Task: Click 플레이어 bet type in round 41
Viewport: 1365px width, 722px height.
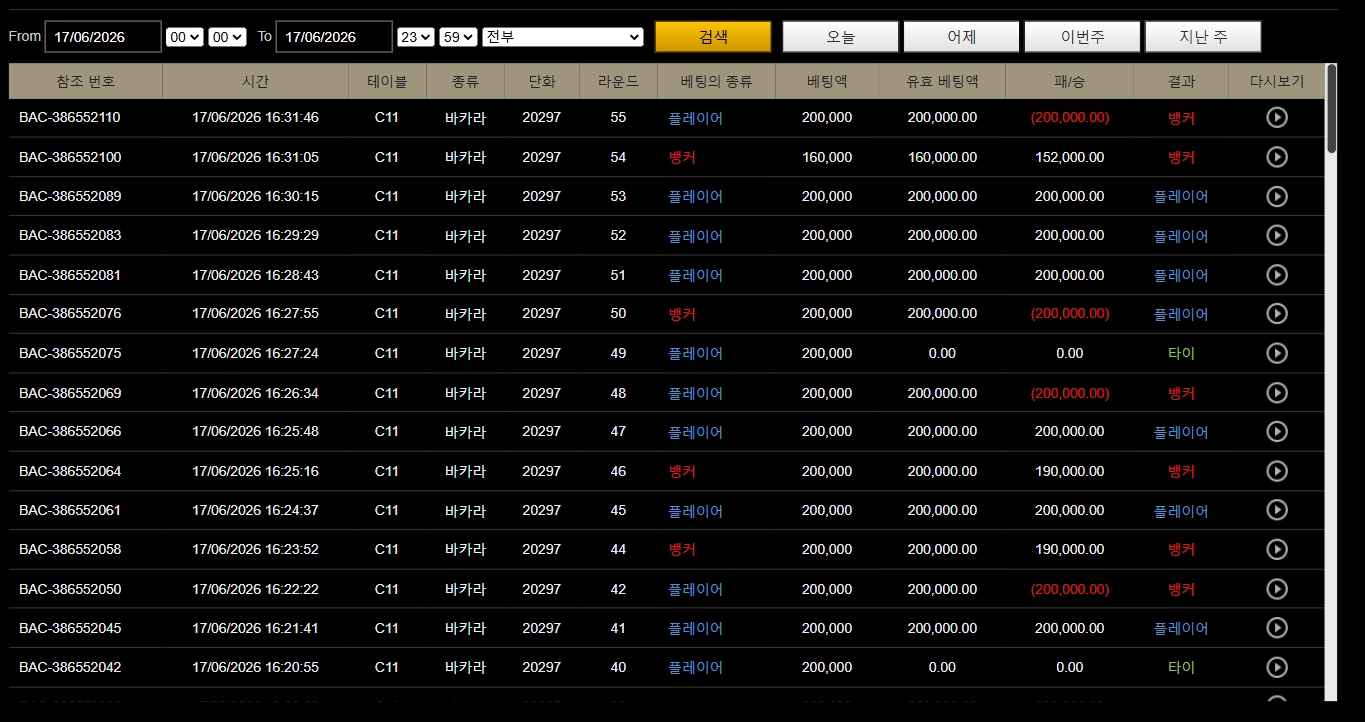Action: tap(696, 628)
